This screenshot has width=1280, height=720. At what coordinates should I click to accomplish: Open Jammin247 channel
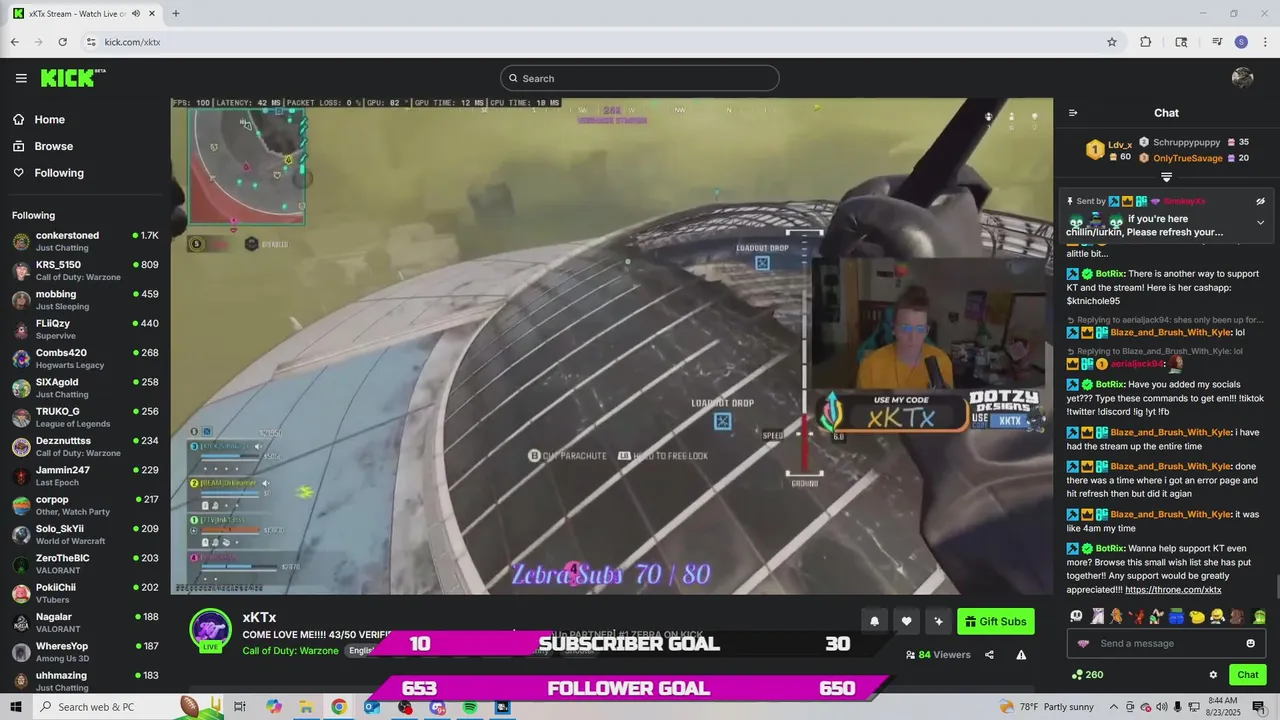coord(85,476)
